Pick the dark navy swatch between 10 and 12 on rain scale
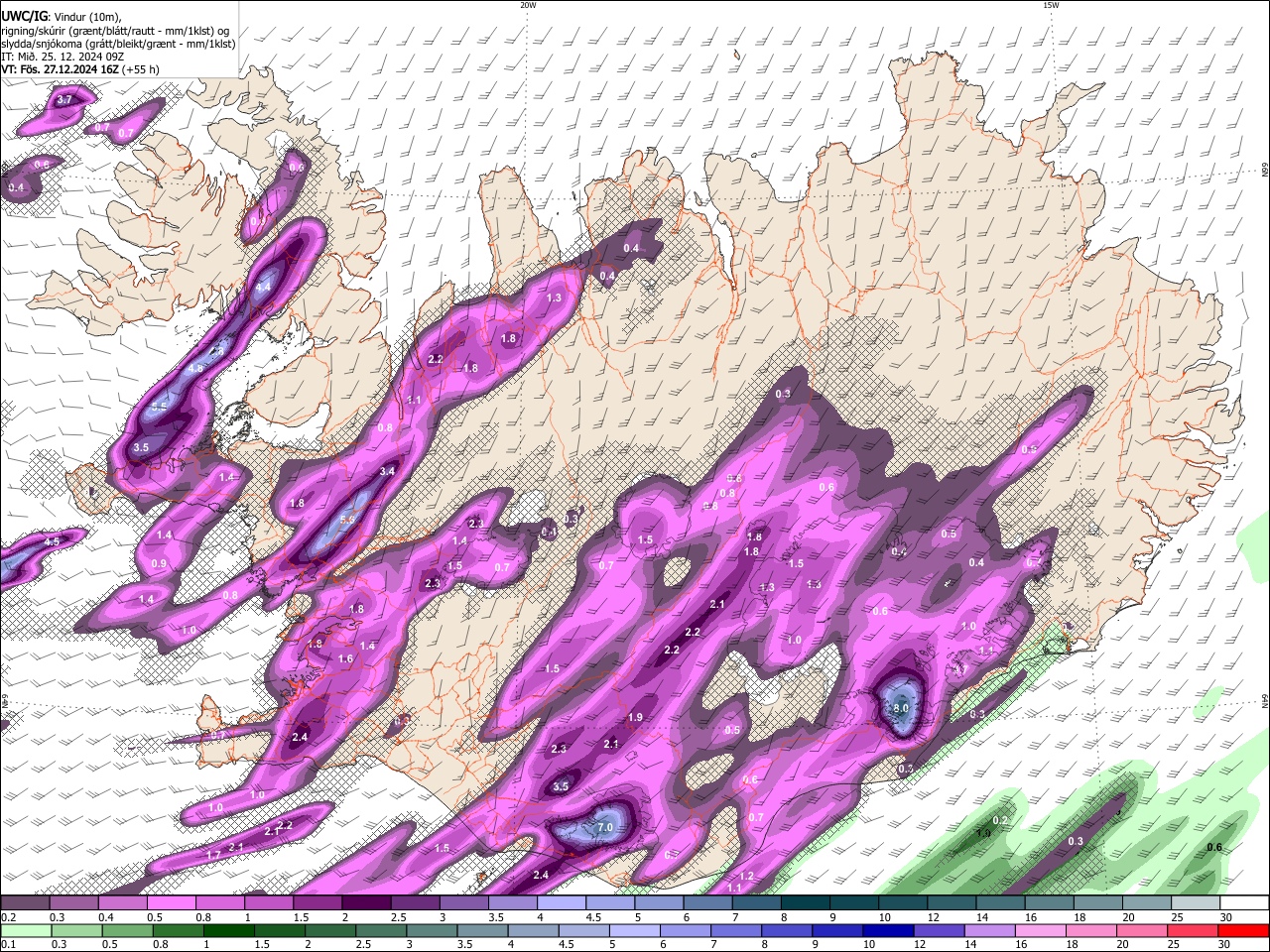1270x952 pixels. coord(889,930)
